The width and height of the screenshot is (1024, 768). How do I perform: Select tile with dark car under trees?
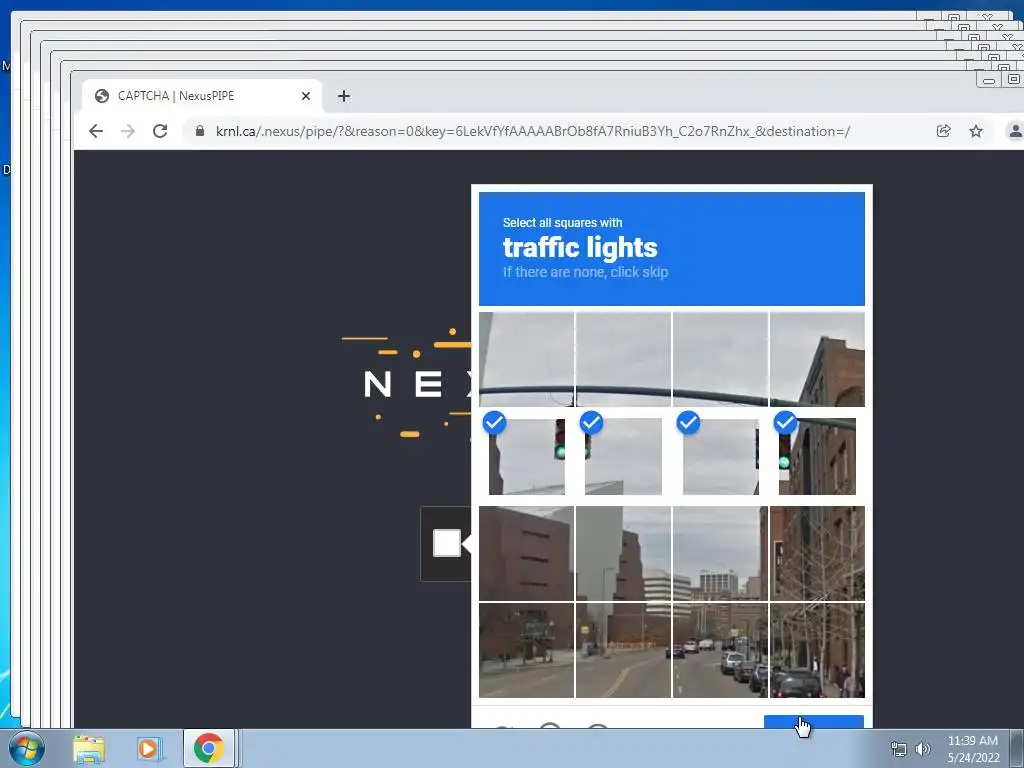(x=817, y=650)
